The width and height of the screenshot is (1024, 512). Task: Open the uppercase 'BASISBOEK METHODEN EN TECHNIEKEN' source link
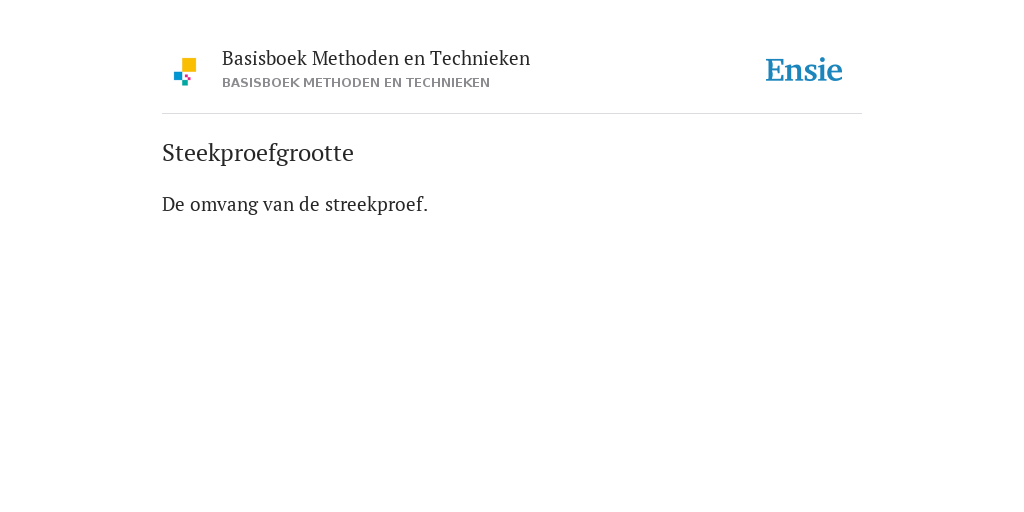point(356,83)
